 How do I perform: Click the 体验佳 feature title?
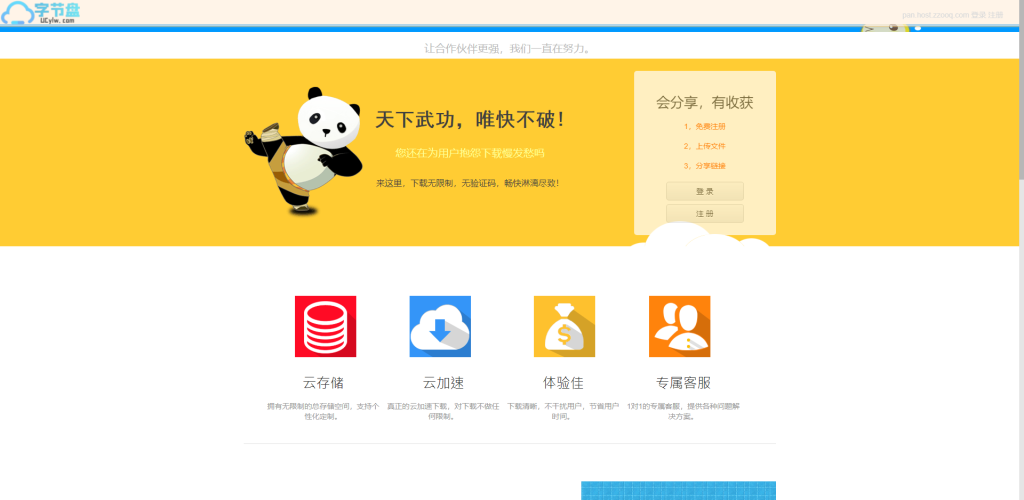(563, 383)
